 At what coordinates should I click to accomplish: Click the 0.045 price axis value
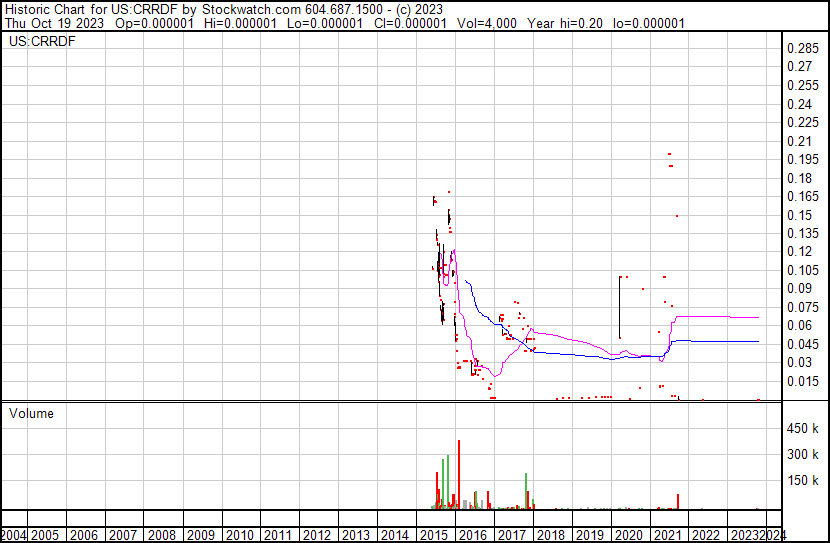(803, 345)
